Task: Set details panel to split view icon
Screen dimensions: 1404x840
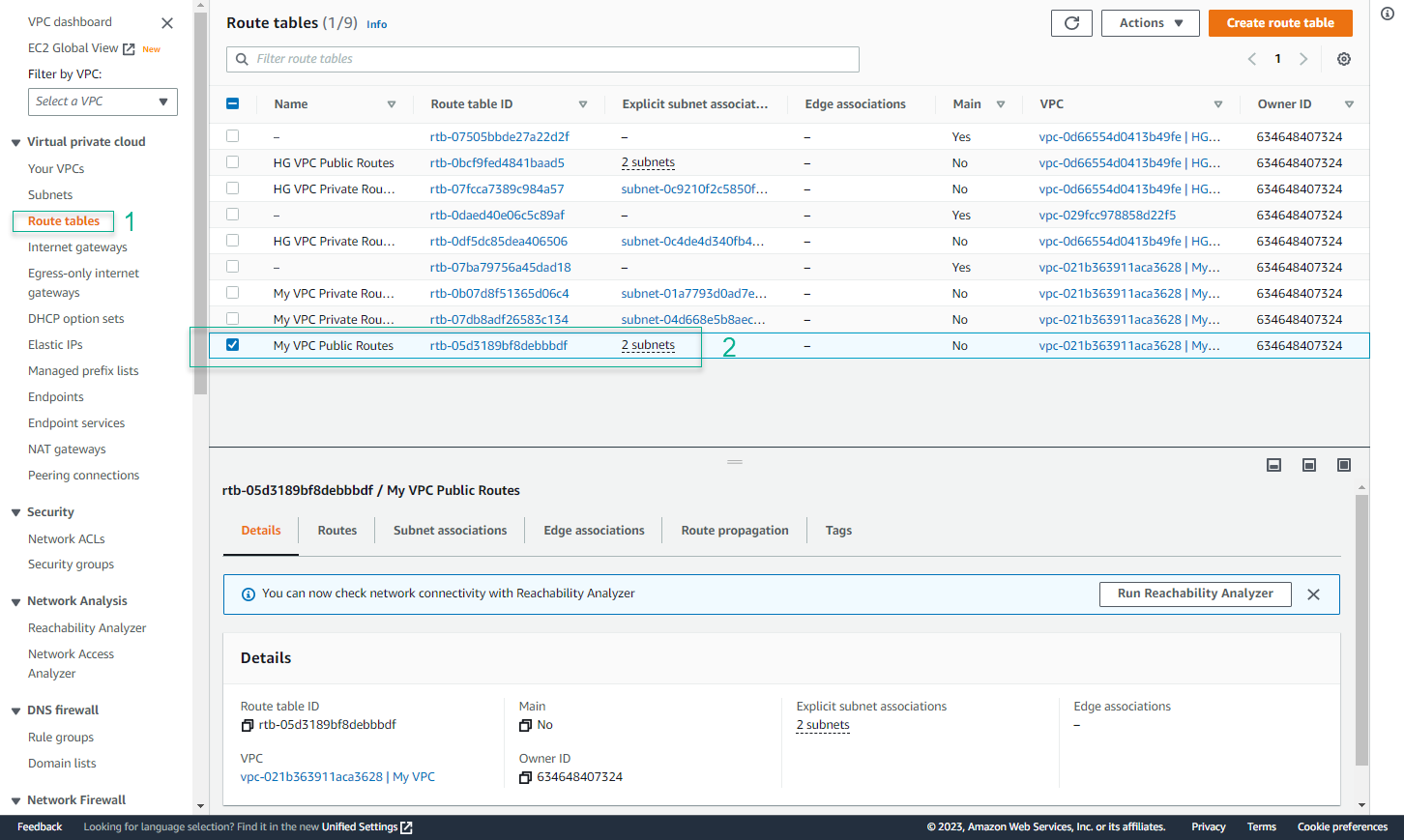Action: (x=1309, y=465)
